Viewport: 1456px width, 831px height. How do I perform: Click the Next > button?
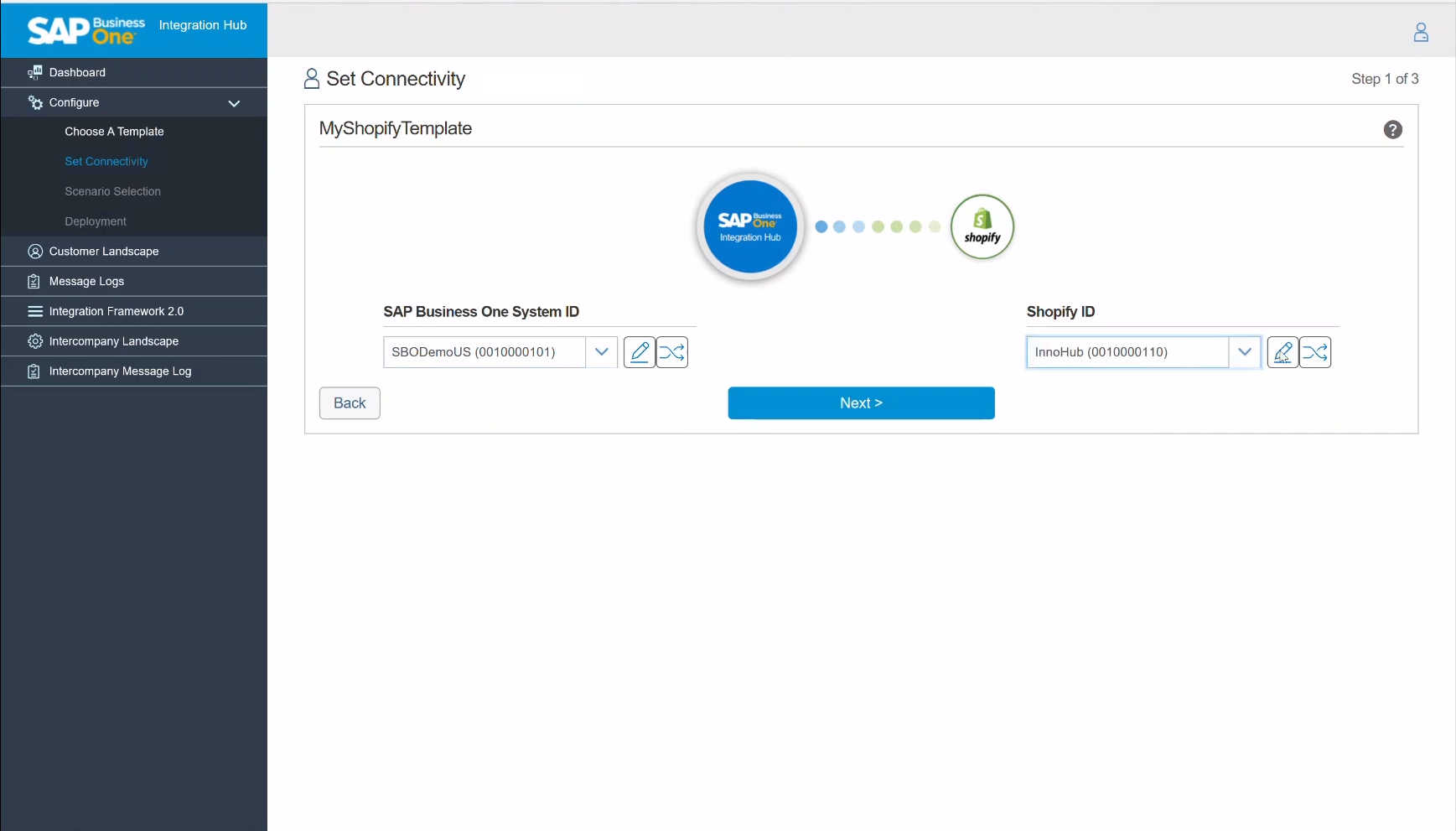click(x=861, y=403)
